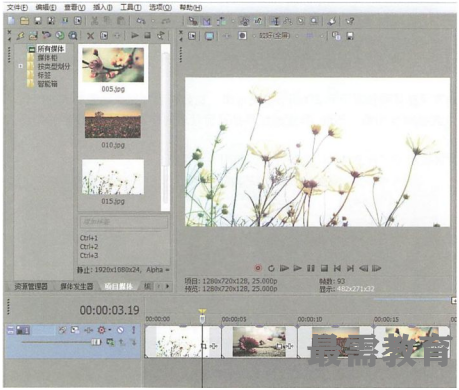The width and height of the screenshot is (459, 390).
Task: Select the Zoom Edit magnifier tool
Action: (314, 21)
